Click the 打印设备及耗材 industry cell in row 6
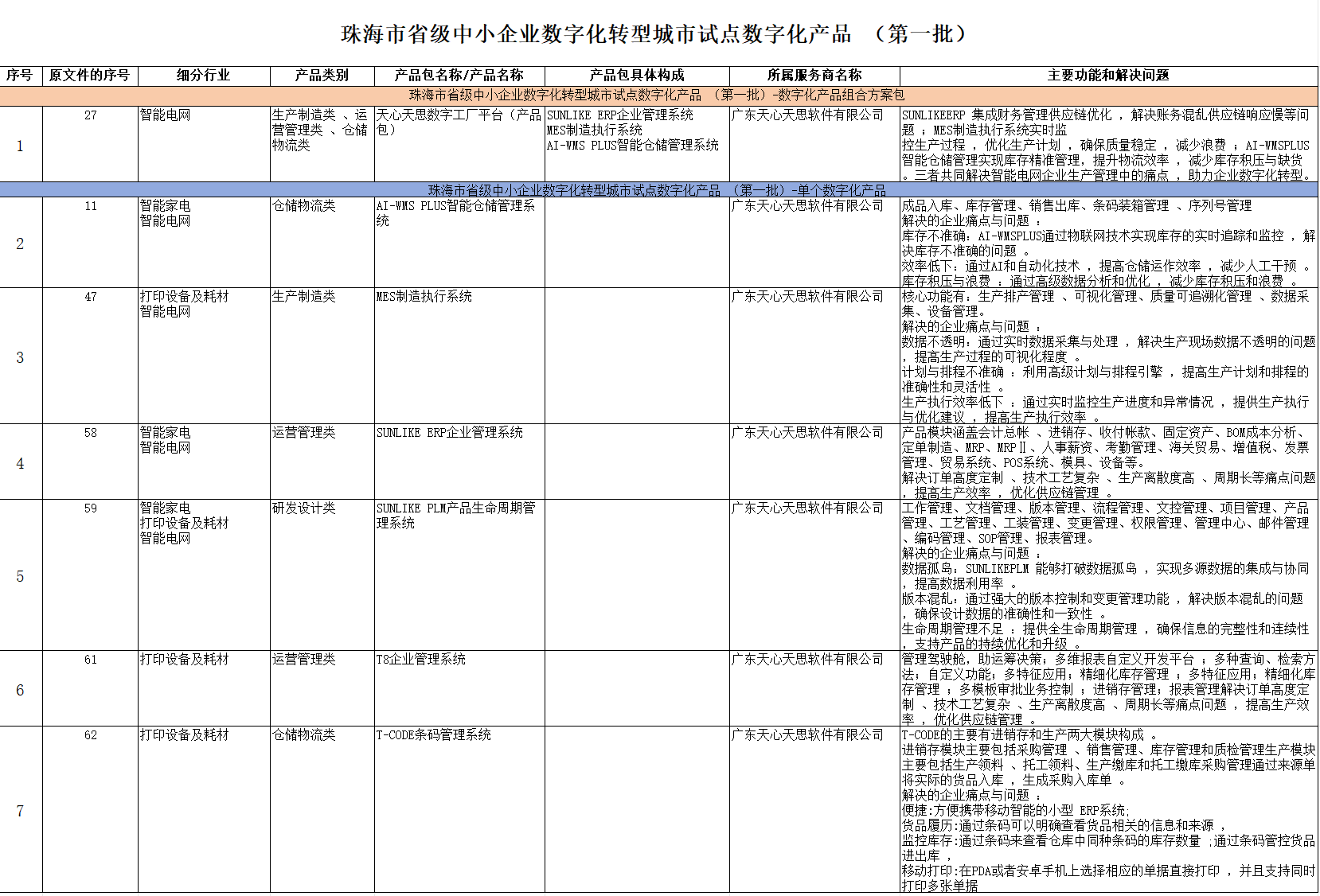This screenshot has width=1320, height=896. coord(204,688)
